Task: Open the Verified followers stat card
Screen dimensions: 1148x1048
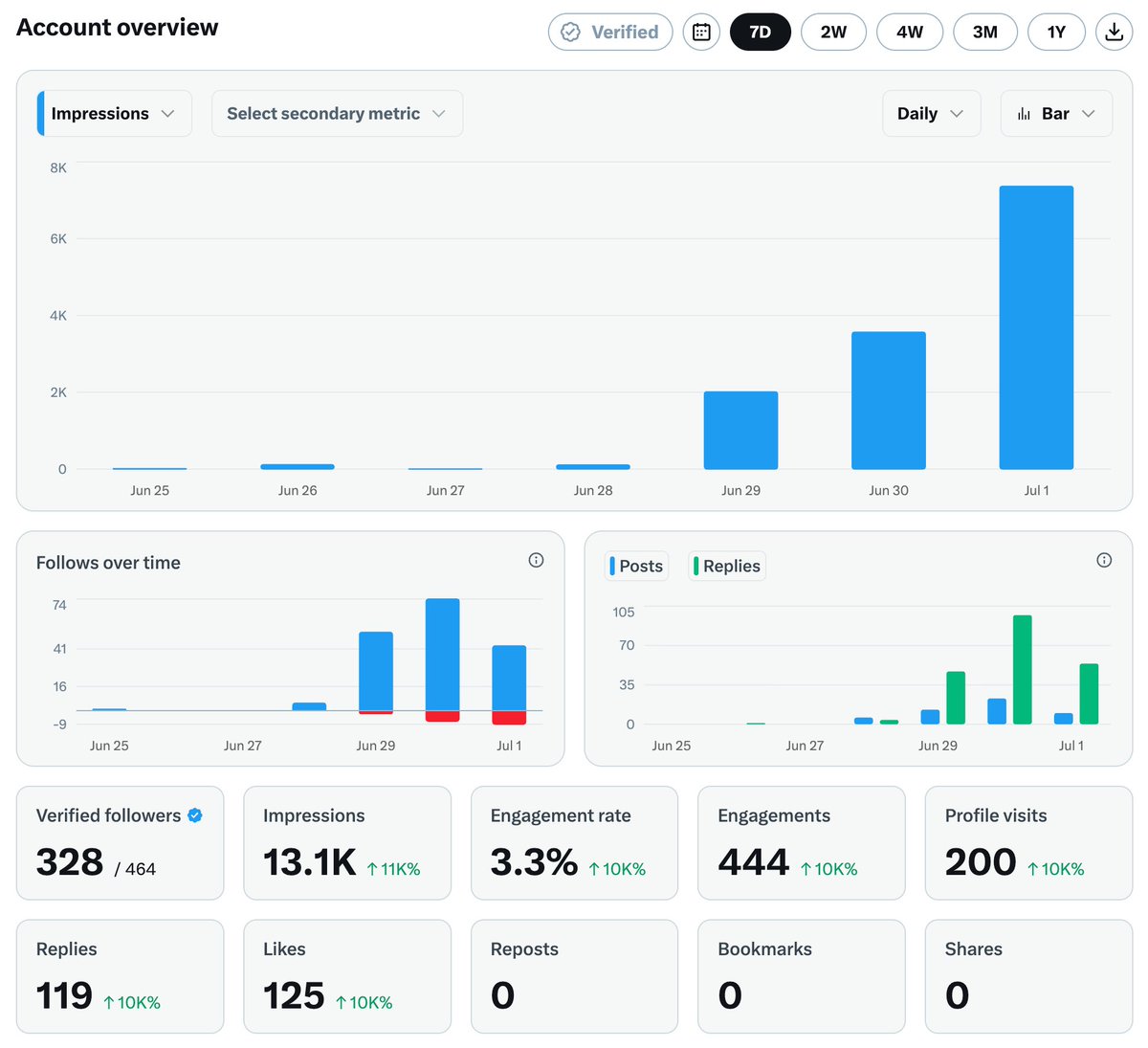Action: click(121, 843)
